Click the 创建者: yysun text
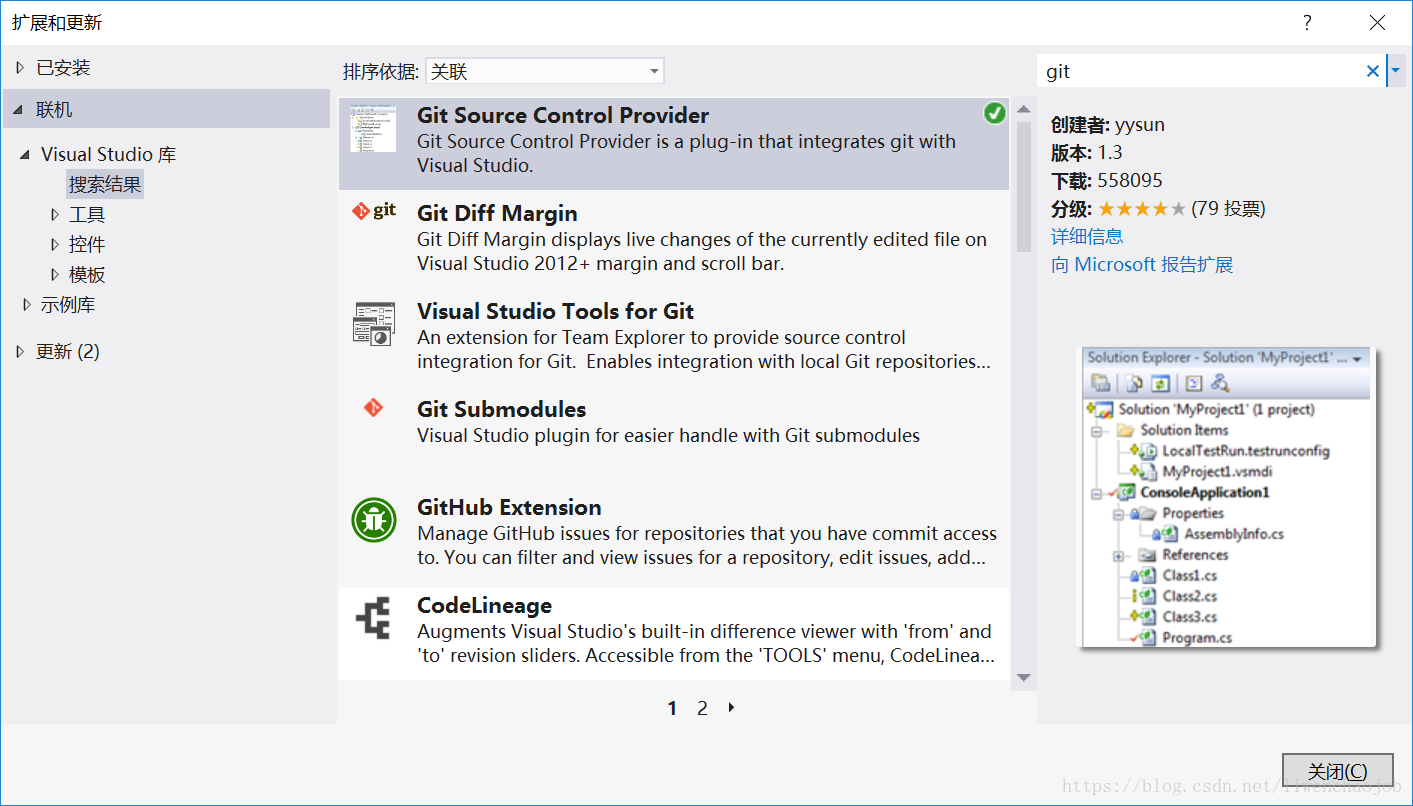 1108,125
